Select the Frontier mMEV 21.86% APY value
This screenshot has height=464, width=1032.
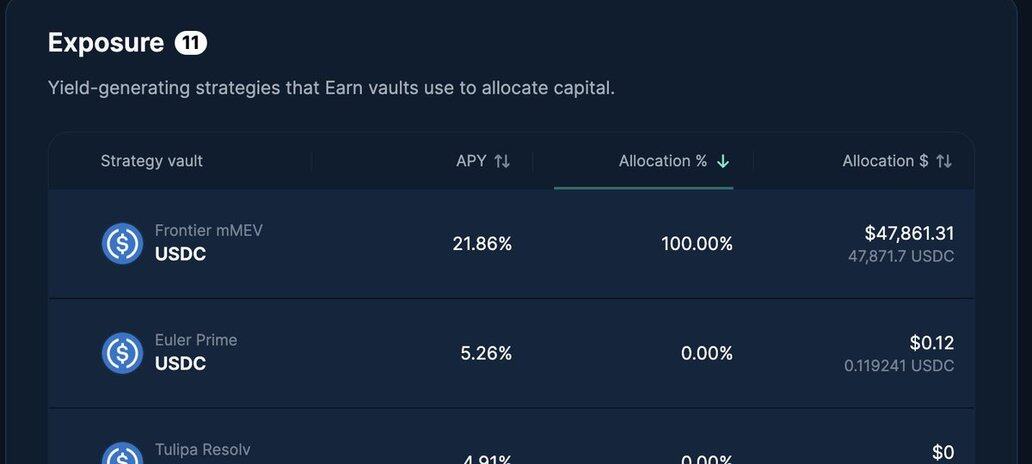point(482,244)
